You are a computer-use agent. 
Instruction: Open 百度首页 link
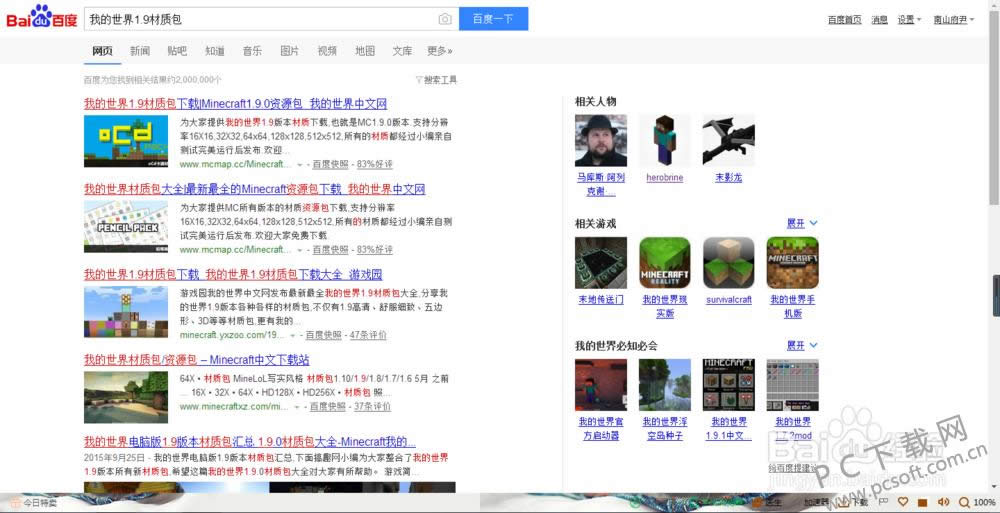click(844, 20)
